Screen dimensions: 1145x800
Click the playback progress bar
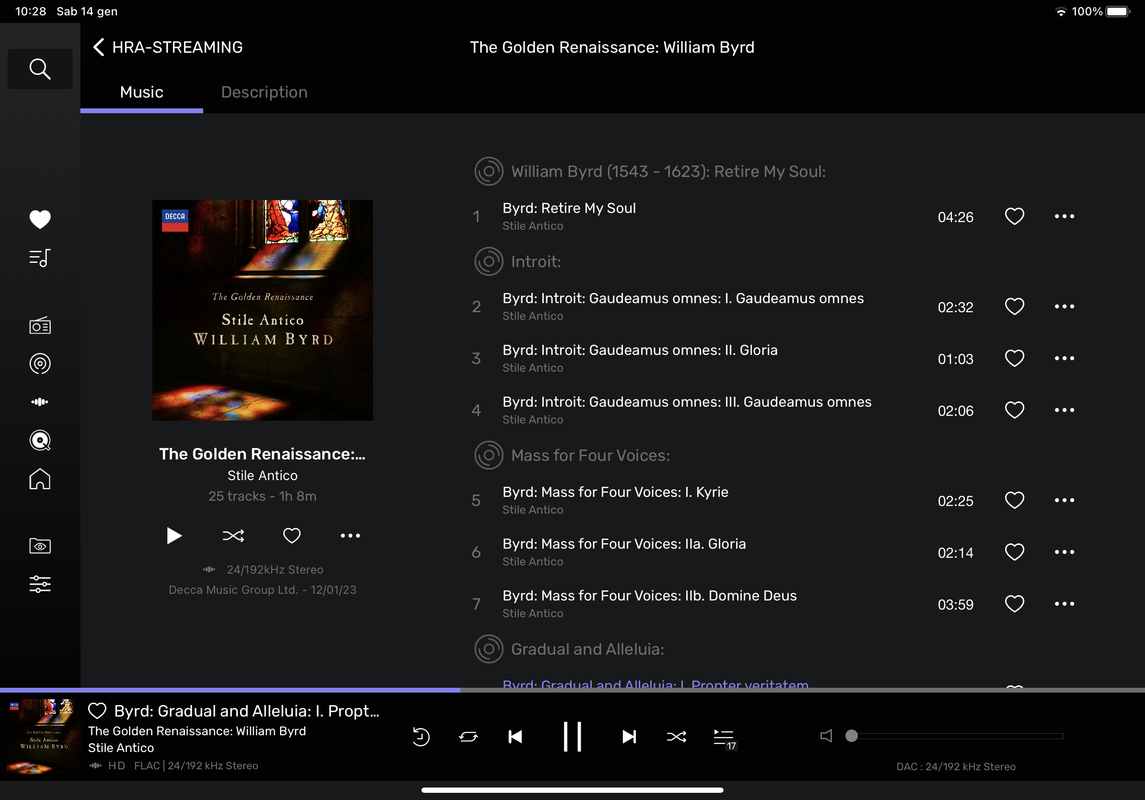572,690
